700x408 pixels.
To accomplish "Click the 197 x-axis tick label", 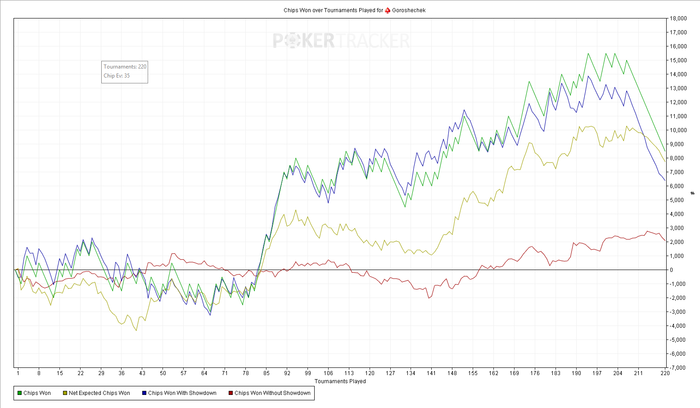I will [x=597, y=373].
